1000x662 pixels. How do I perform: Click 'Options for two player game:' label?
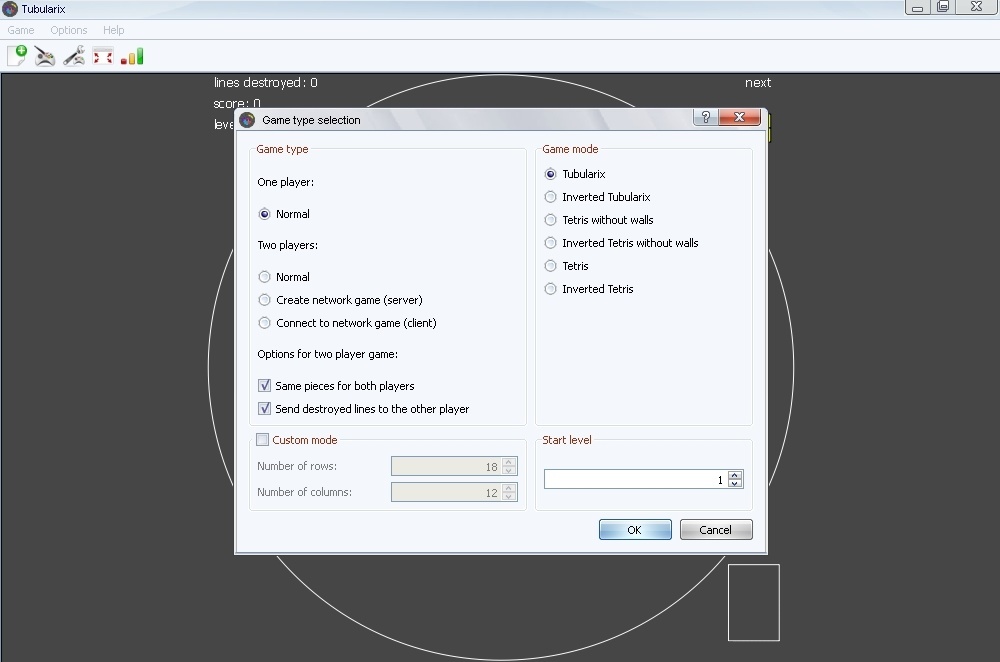(327, 354)
